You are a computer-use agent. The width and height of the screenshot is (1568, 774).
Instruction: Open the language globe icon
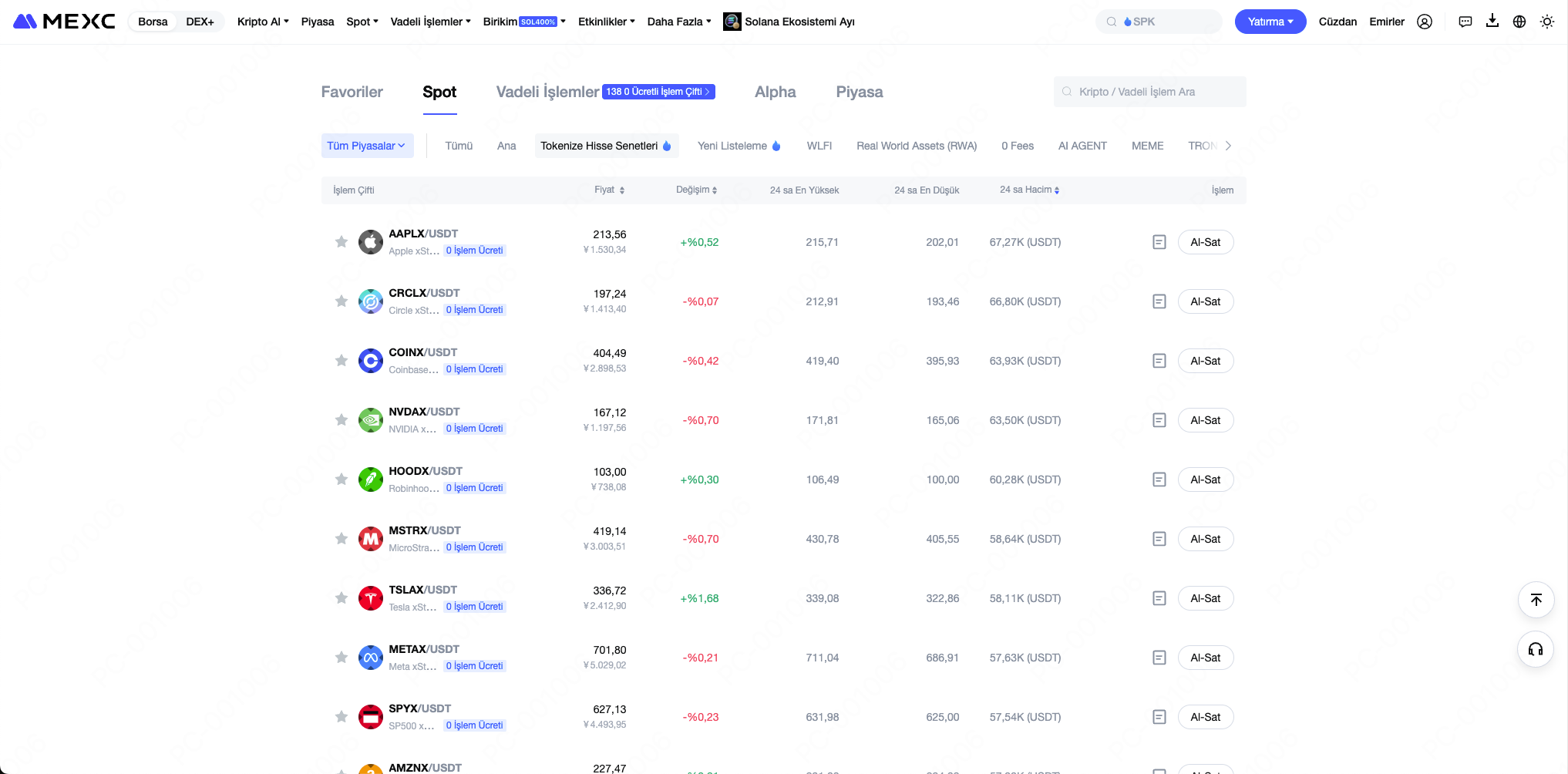[1519, 22]
